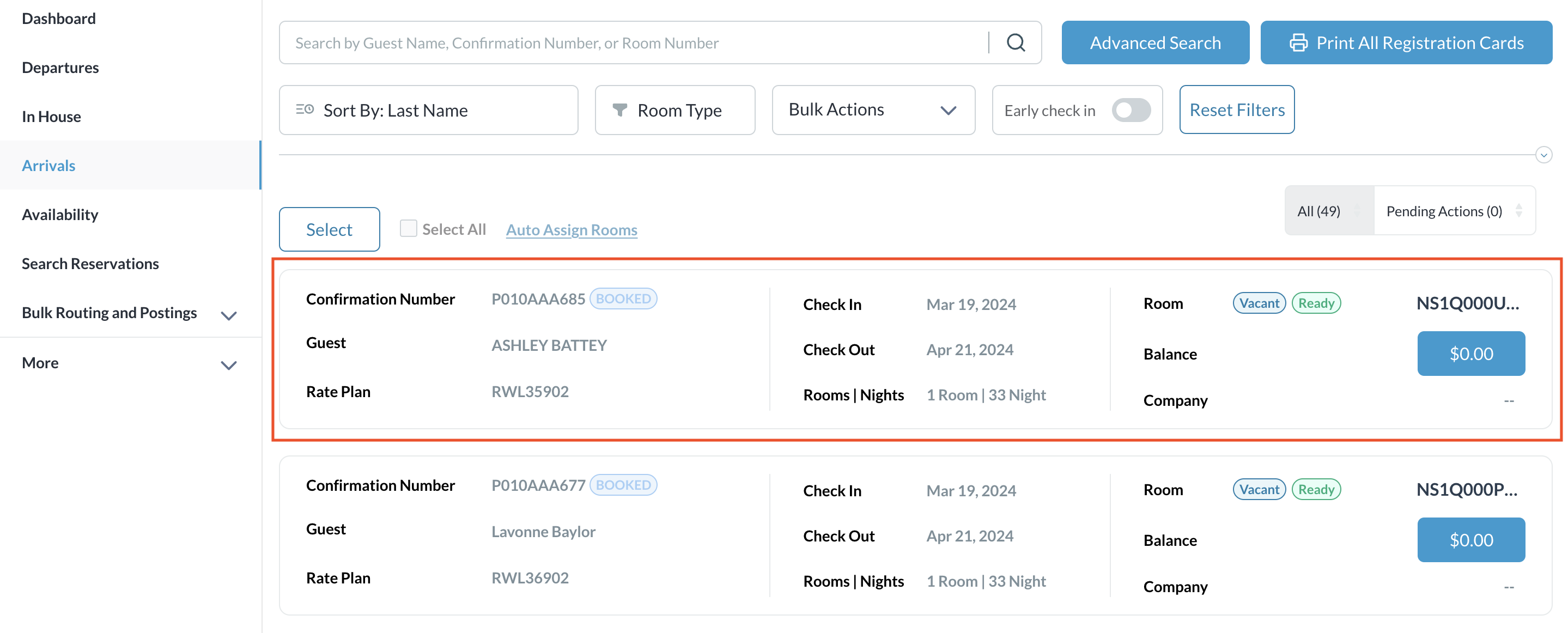1568x633 pixels.
Task: Click the BOOKED badge for P010AAA685
Action: click(x=623, y=299)
